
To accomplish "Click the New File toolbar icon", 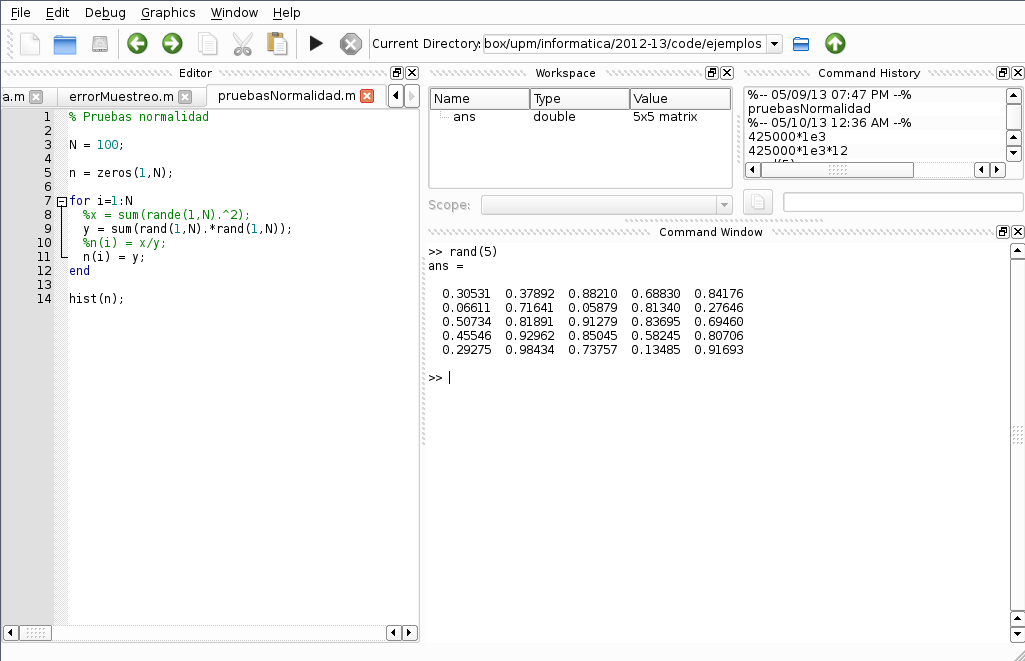I will click(30, 44).
